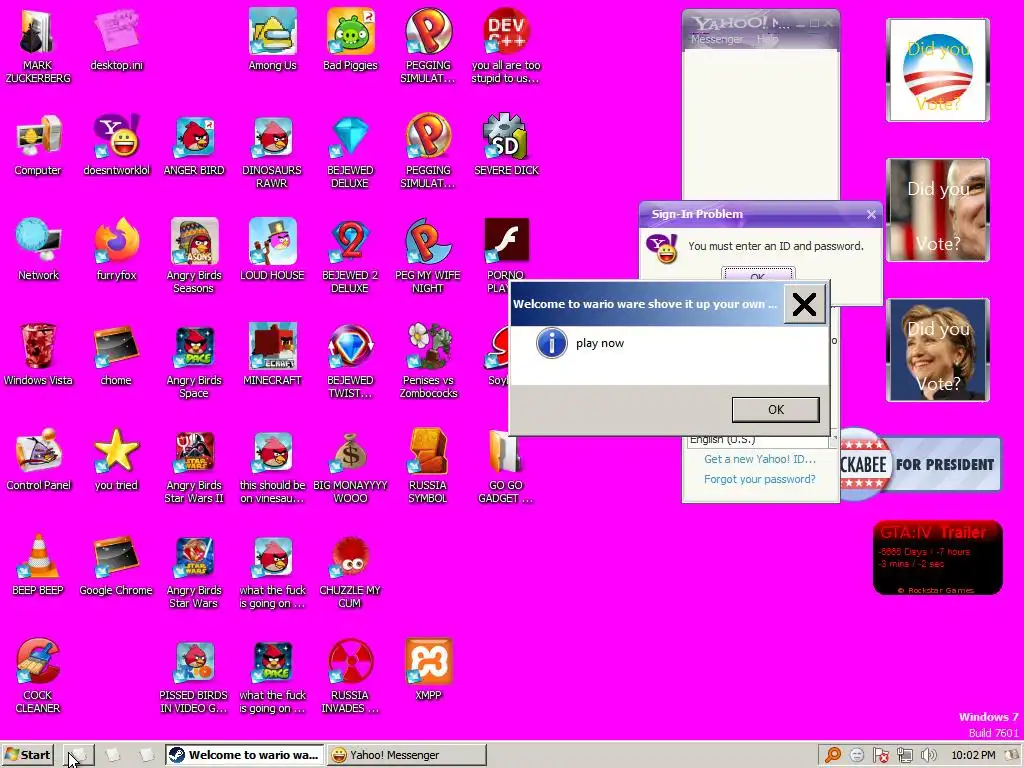Open the Messenger menu in Yahoo Messenger
This screenshot has height=768, width=1024.
pos(716,39)
